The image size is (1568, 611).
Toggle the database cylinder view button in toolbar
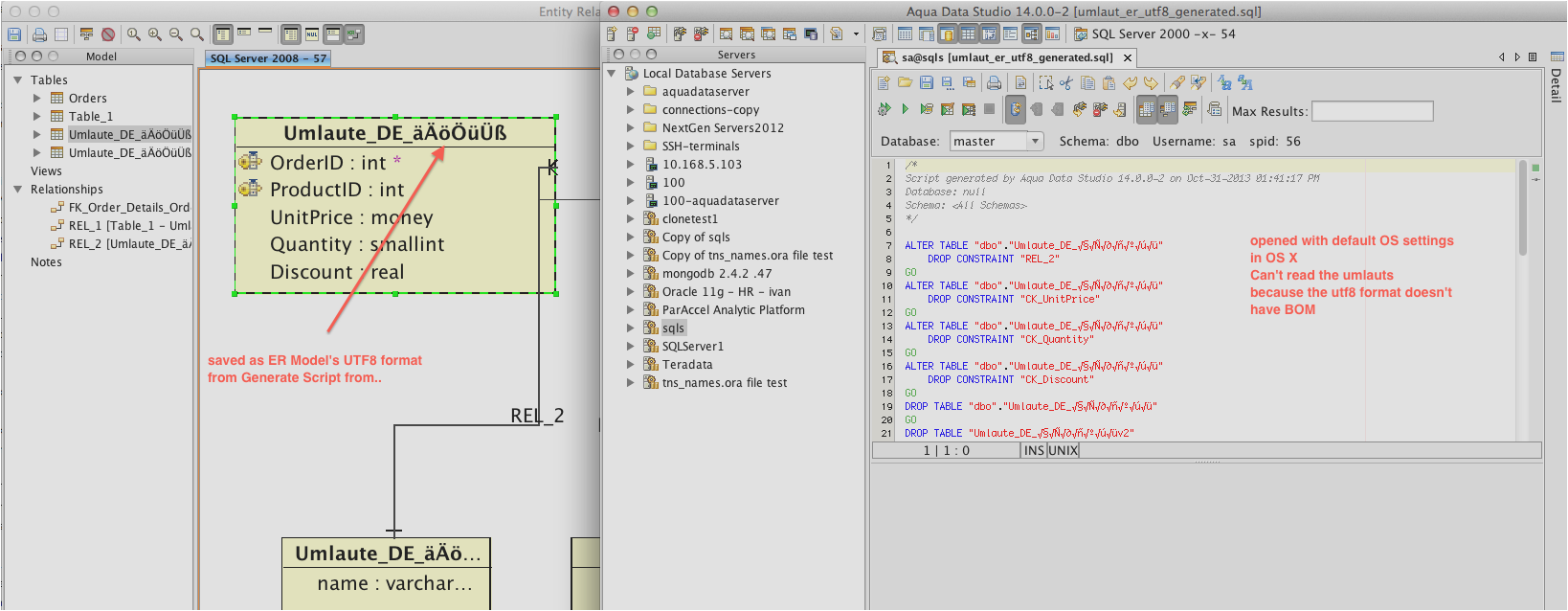[x=947, y=34]
